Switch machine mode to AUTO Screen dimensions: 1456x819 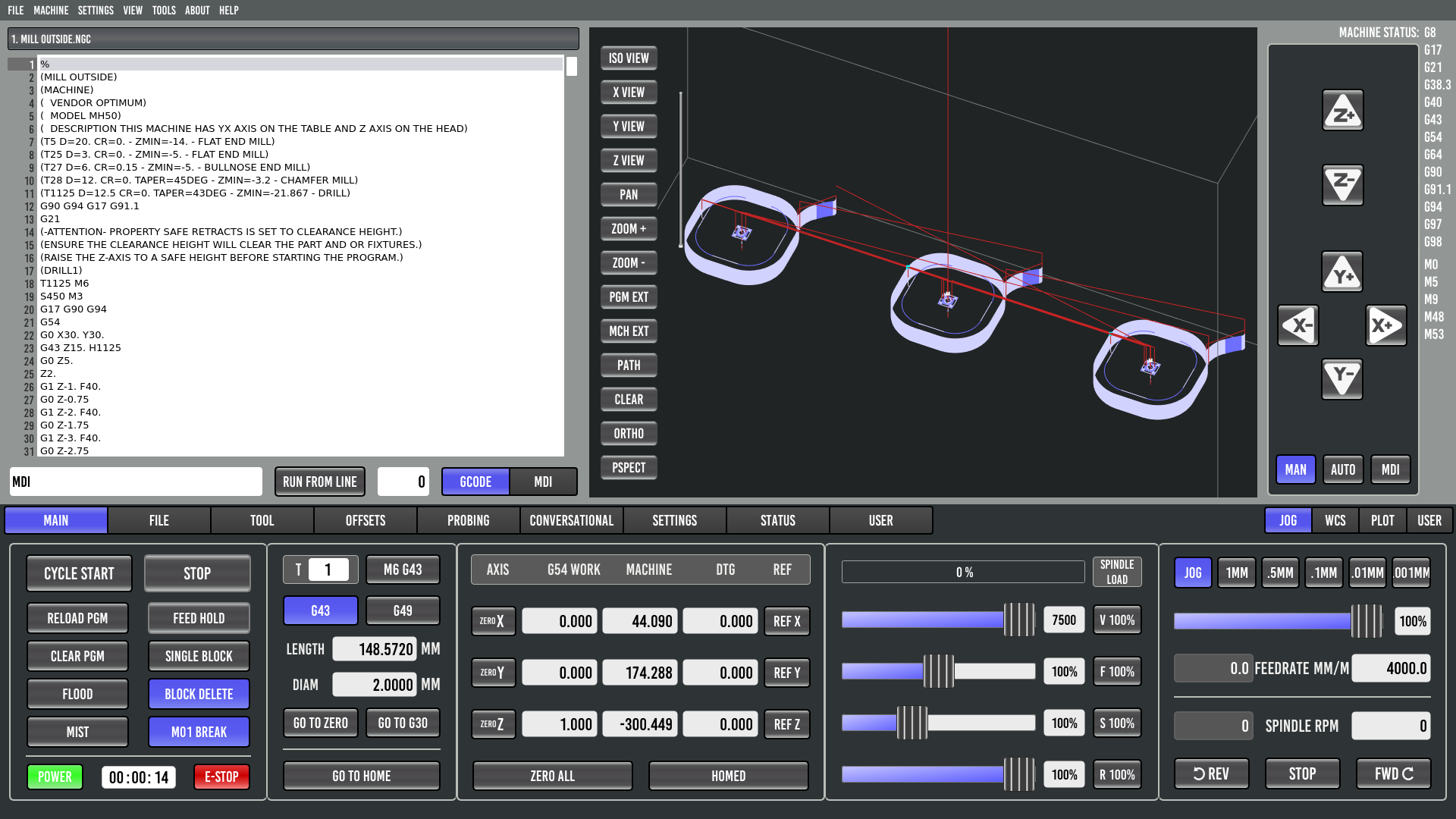1342,470
